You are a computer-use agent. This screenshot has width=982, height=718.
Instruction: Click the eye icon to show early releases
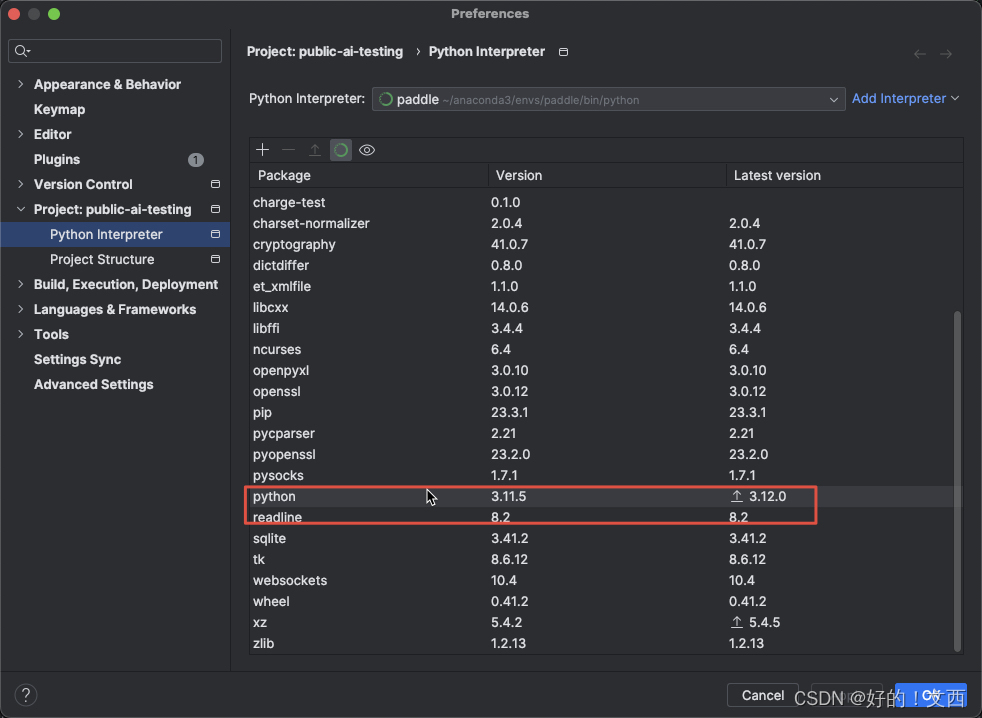point(366,149)
